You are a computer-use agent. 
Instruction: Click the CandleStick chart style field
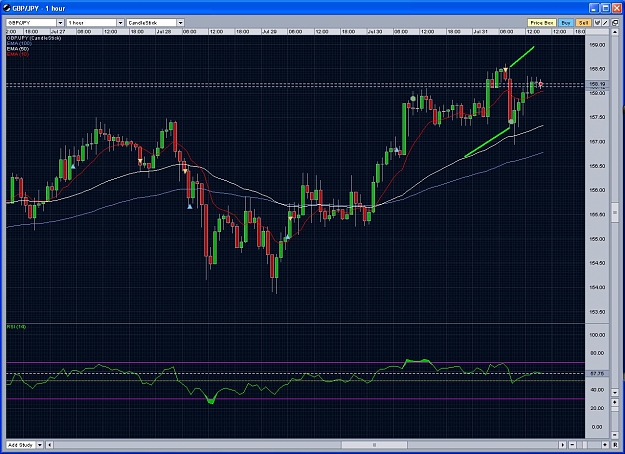tap(152, 23)
